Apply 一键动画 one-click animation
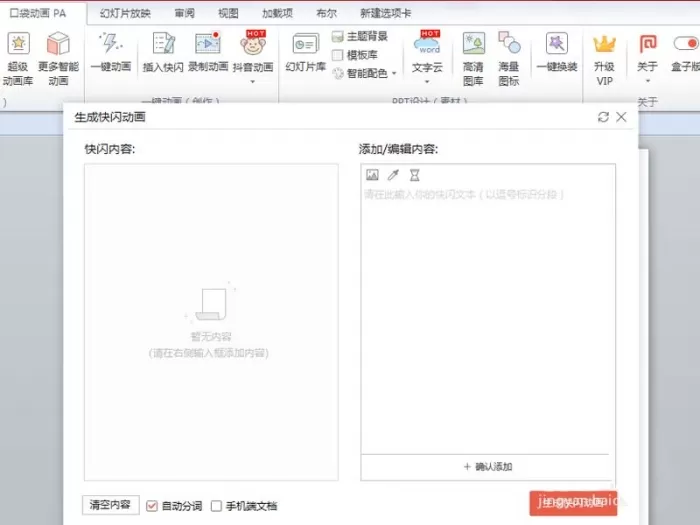The image size is (700, 525). (111, 52)
